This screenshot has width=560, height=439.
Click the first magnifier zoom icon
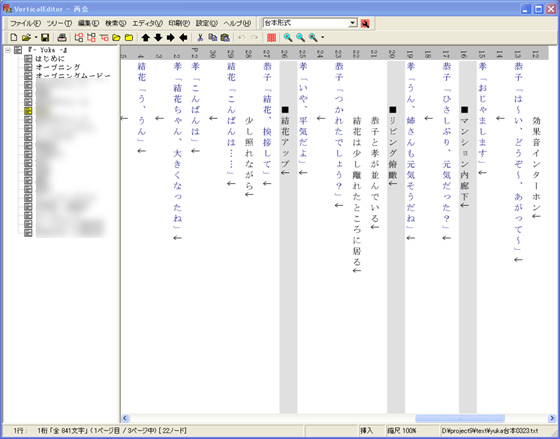288,37
